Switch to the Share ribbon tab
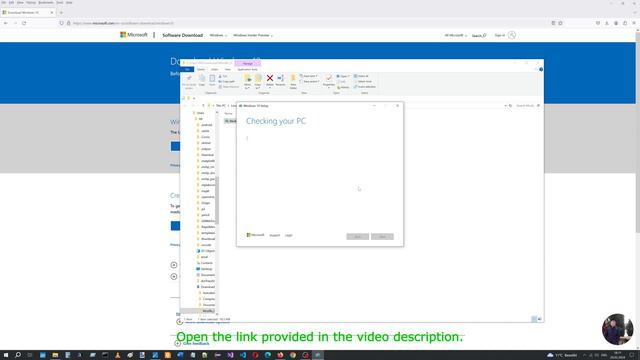 pyautogui.click(x=214, y=69)
